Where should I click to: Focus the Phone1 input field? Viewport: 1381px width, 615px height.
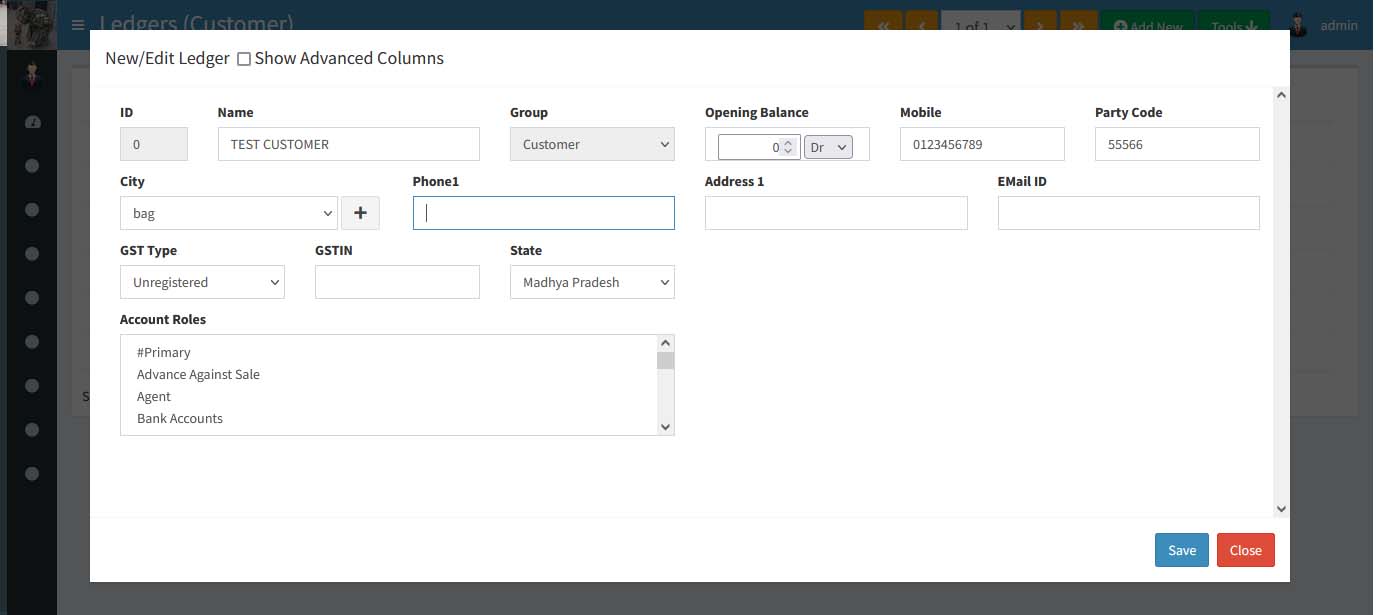(x=544, y=213)
